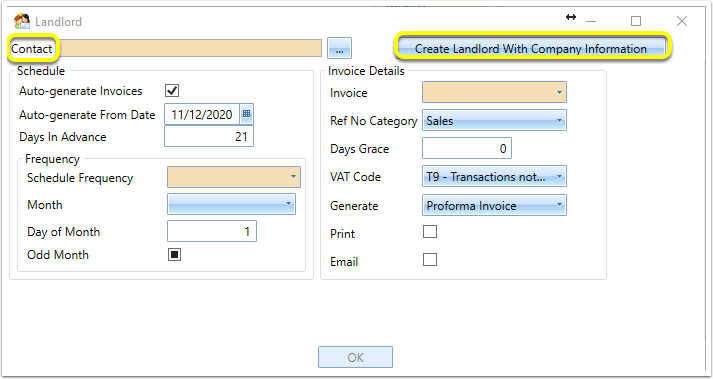Viewport: 713px width, 379px height.
Task: Minimize the Landlord window
Action: coord(591,21)
